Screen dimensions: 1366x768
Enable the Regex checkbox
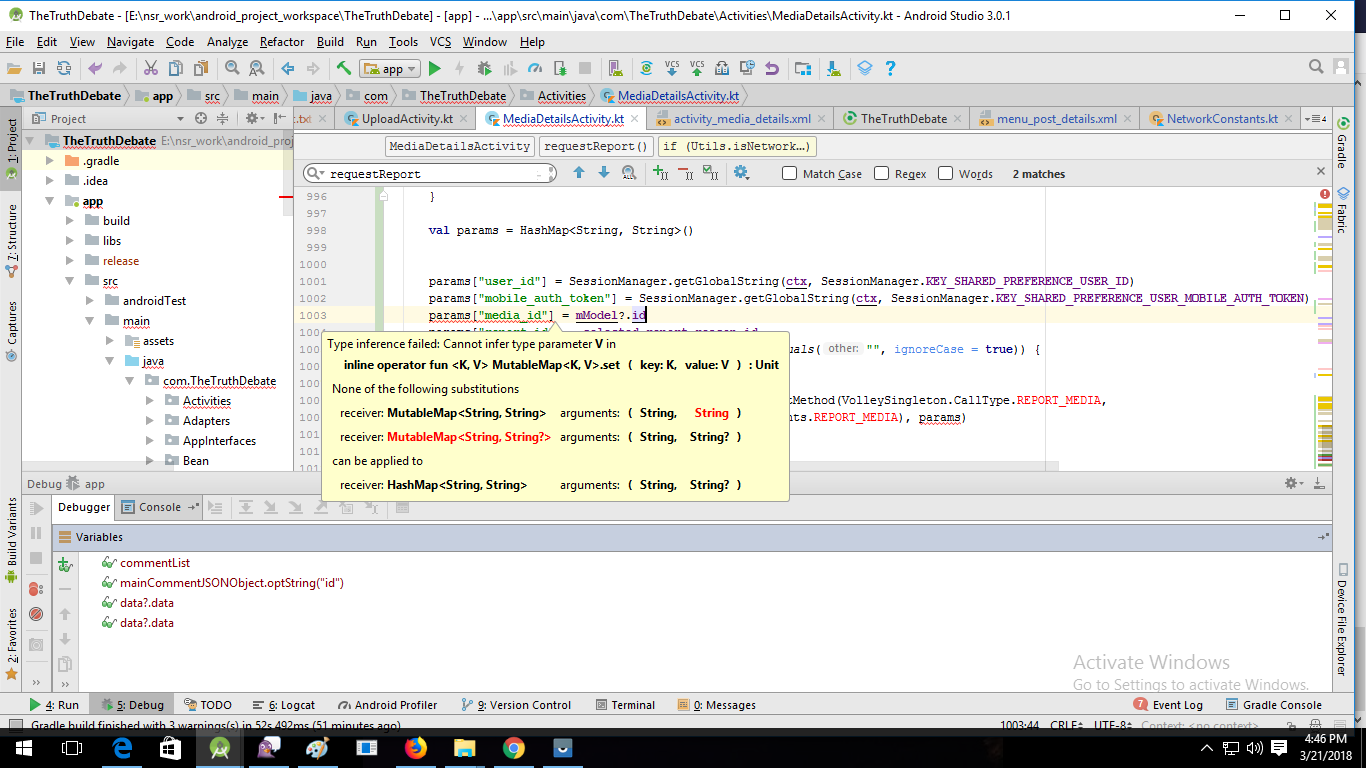[882, 173]
